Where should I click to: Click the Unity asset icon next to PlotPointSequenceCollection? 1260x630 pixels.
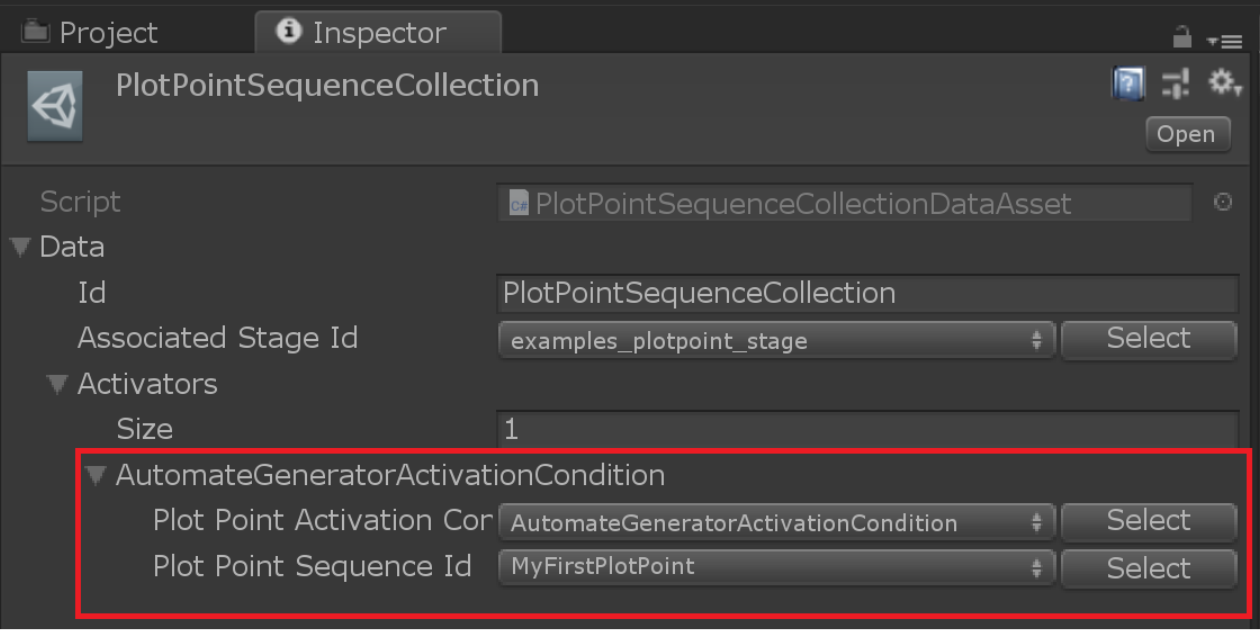tap(54, 104)
